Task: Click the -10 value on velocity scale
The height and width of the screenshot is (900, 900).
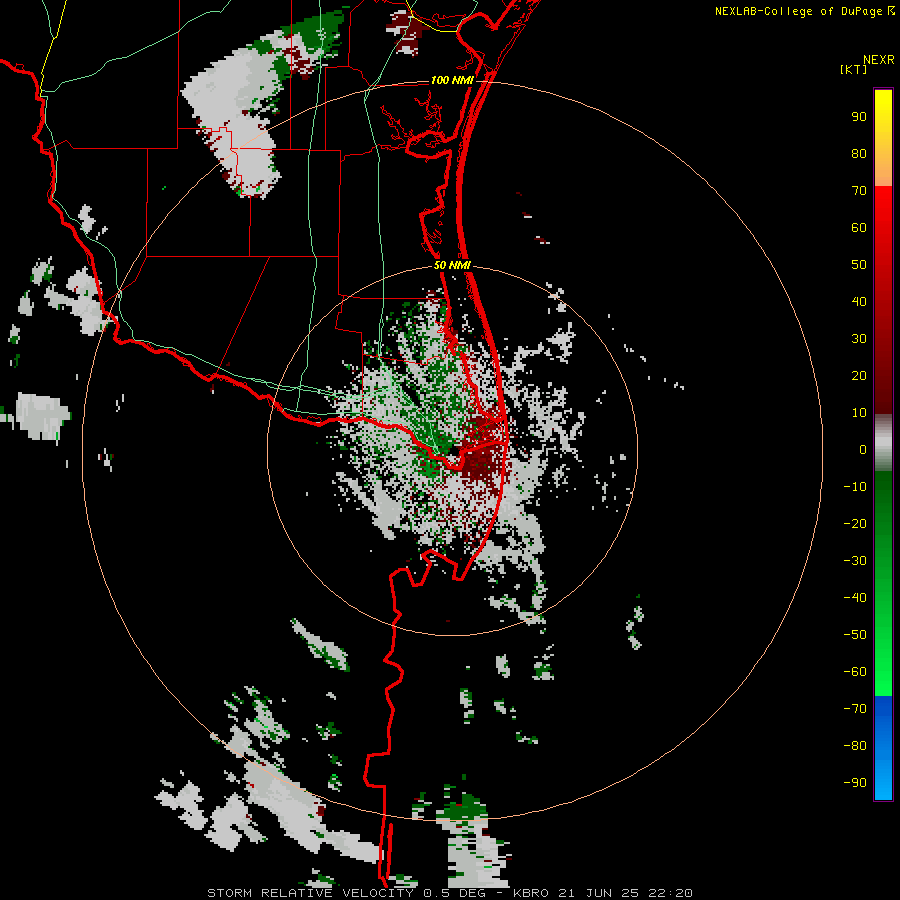Action: (855, 487)
